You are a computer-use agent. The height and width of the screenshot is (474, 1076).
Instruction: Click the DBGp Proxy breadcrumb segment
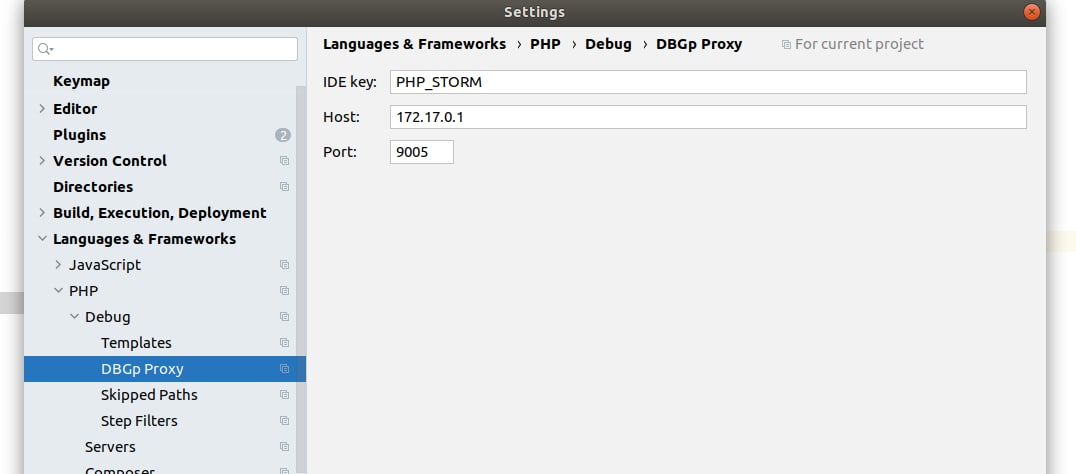(699, 44)
